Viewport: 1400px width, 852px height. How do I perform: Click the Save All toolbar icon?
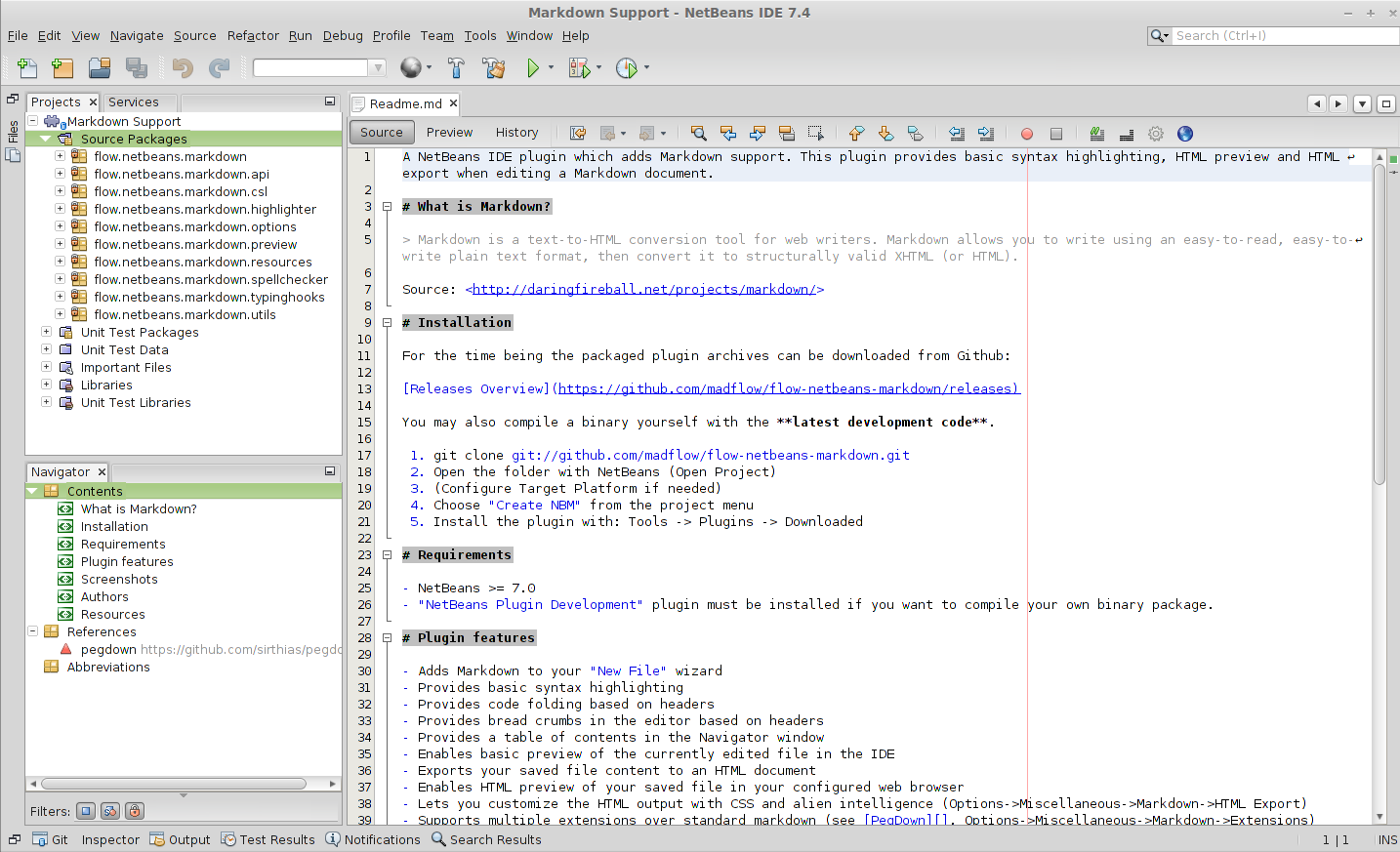click(137, 67)
